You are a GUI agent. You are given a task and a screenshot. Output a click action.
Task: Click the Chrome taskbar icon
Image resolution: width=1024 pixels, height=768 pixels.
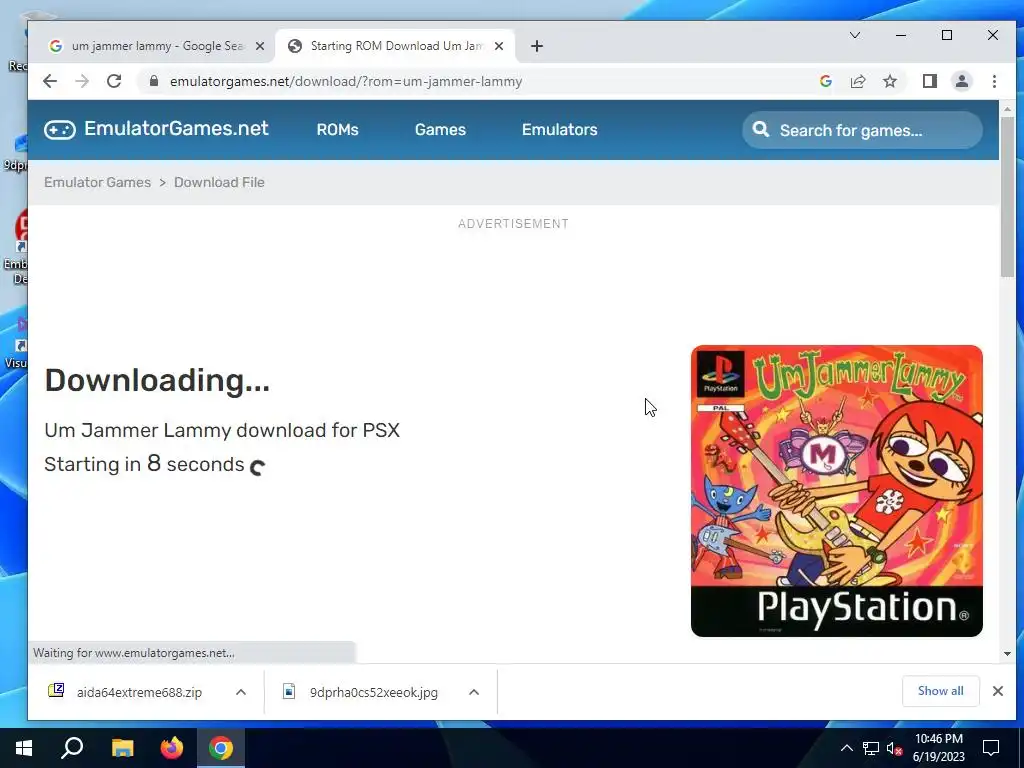(221, 748)
